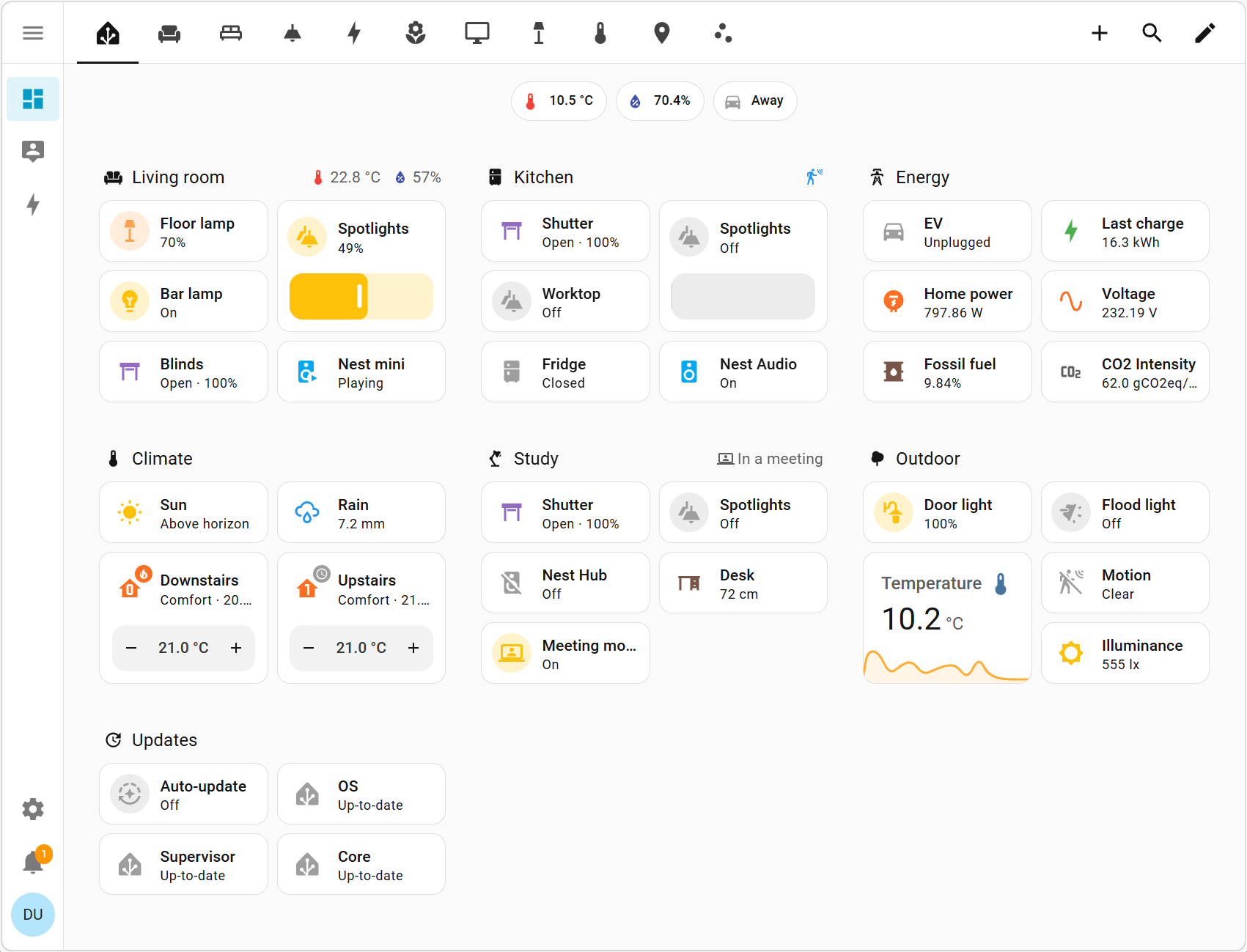Click the search icon in the top bar
Viewport: 1247px width, 952px height.
[x=1152, y=33]
